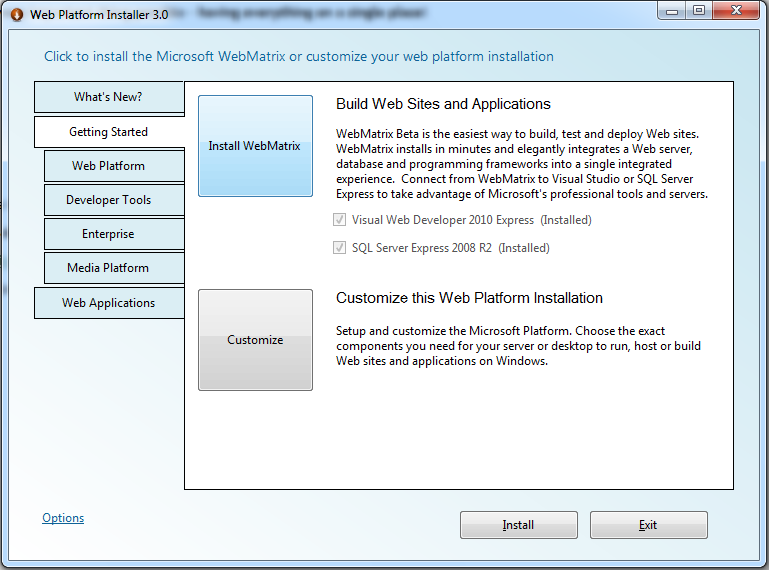Image resolution: width=769 pixels, height=570 pixels.
Task: Go to the Enterprise tab
Action: pos(114,234)
